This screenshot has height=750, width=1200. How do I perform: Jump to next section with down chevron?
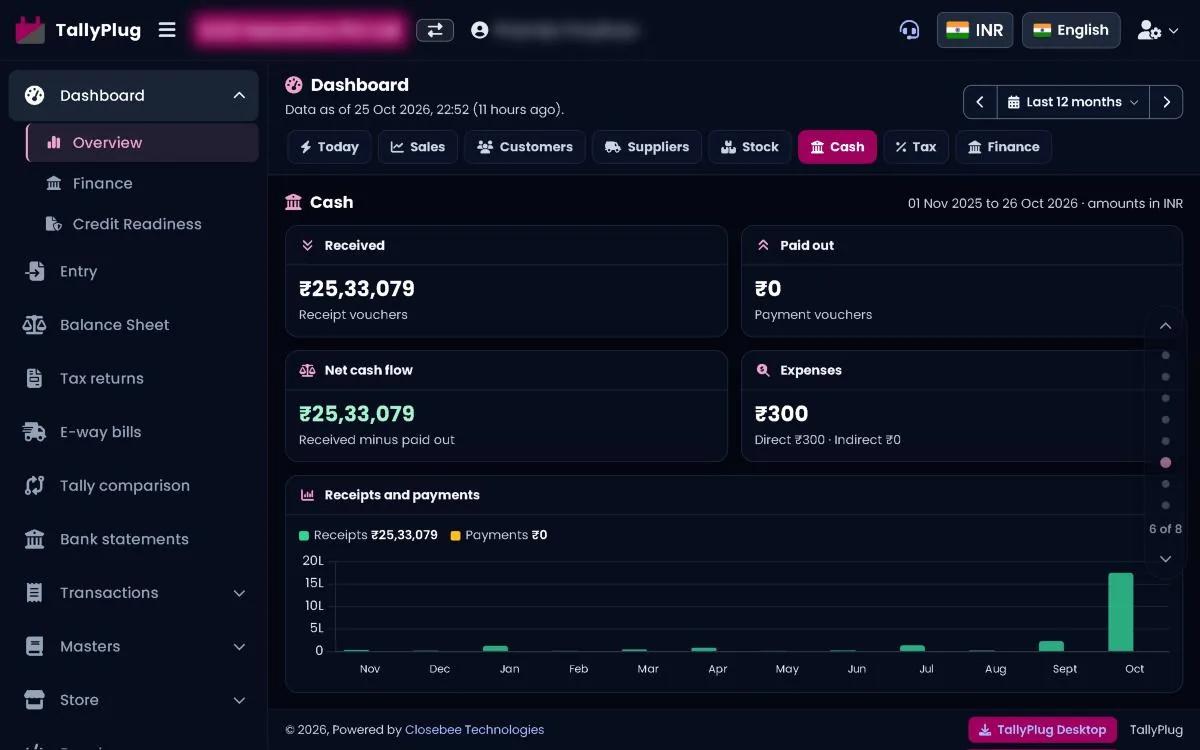click(1165, 559)
